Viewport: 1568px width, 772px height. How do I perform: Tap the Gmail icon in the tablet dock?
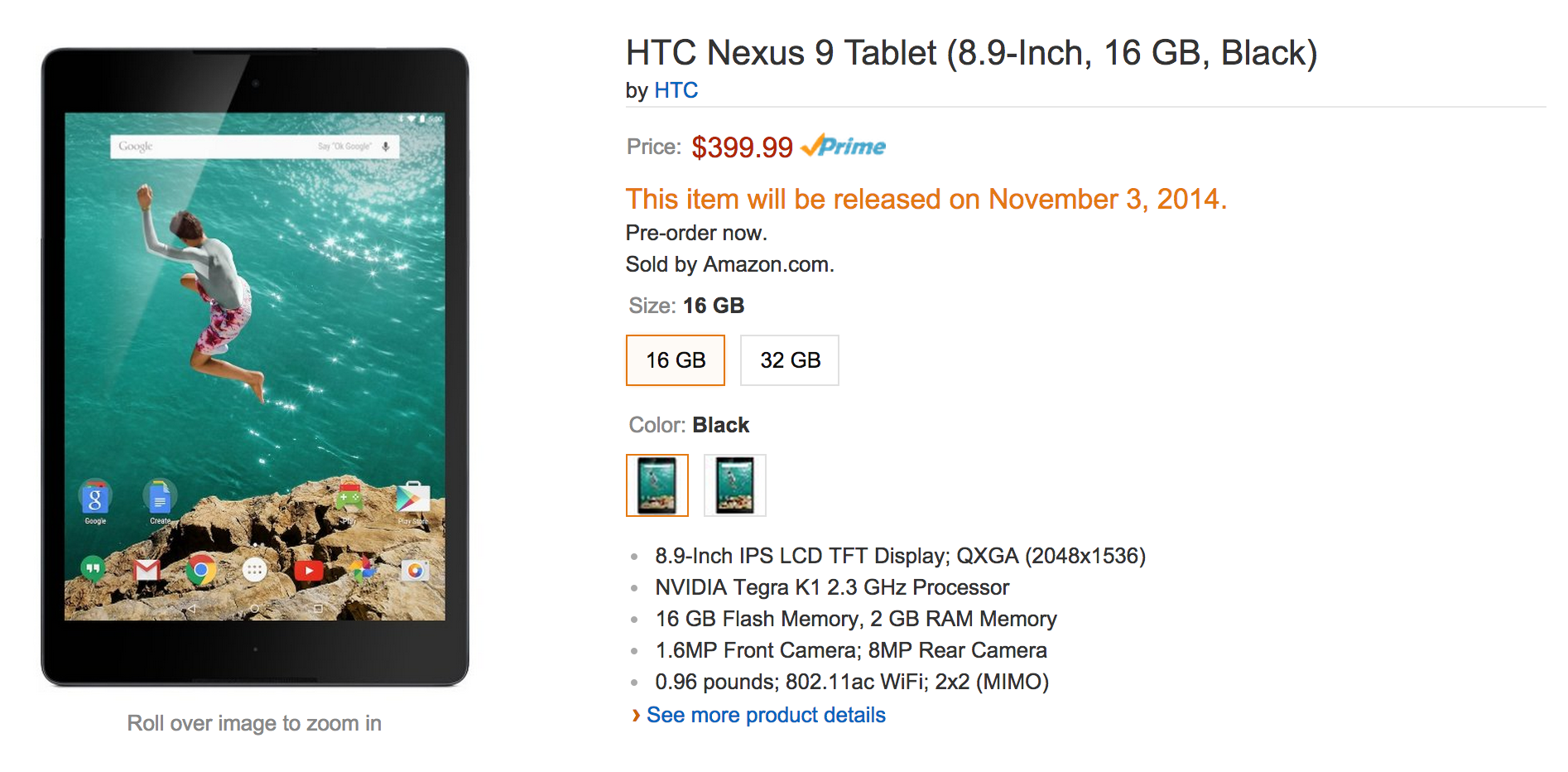147,570
